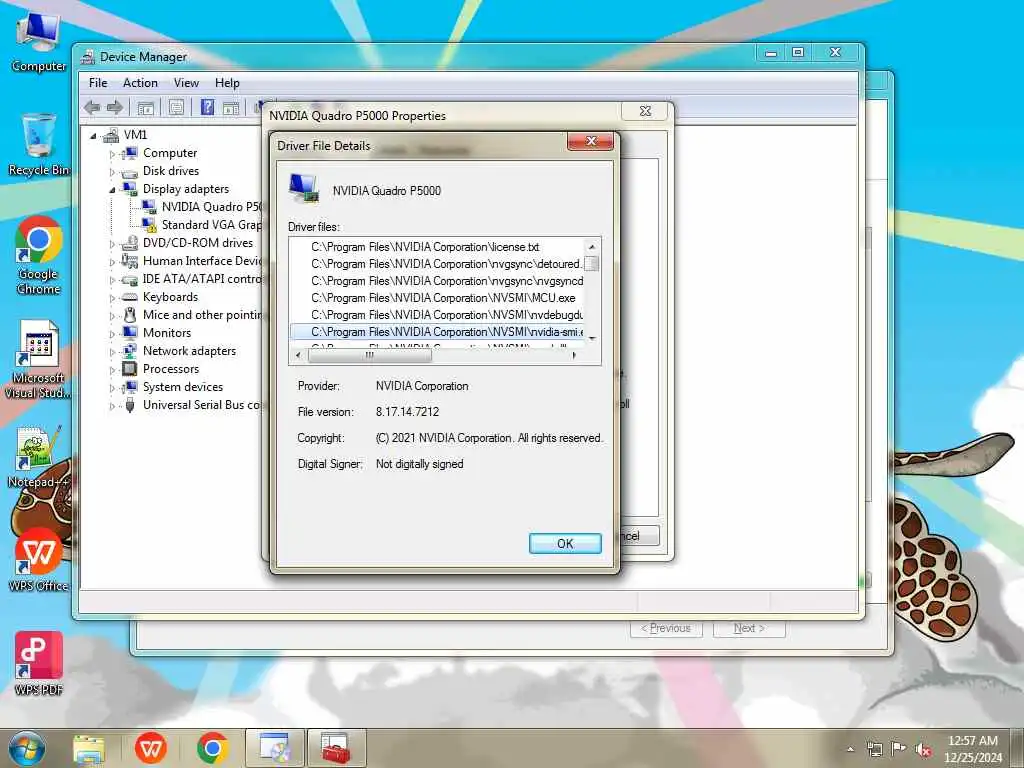Open the WPS Office desktop shortcut

point(39,560)
